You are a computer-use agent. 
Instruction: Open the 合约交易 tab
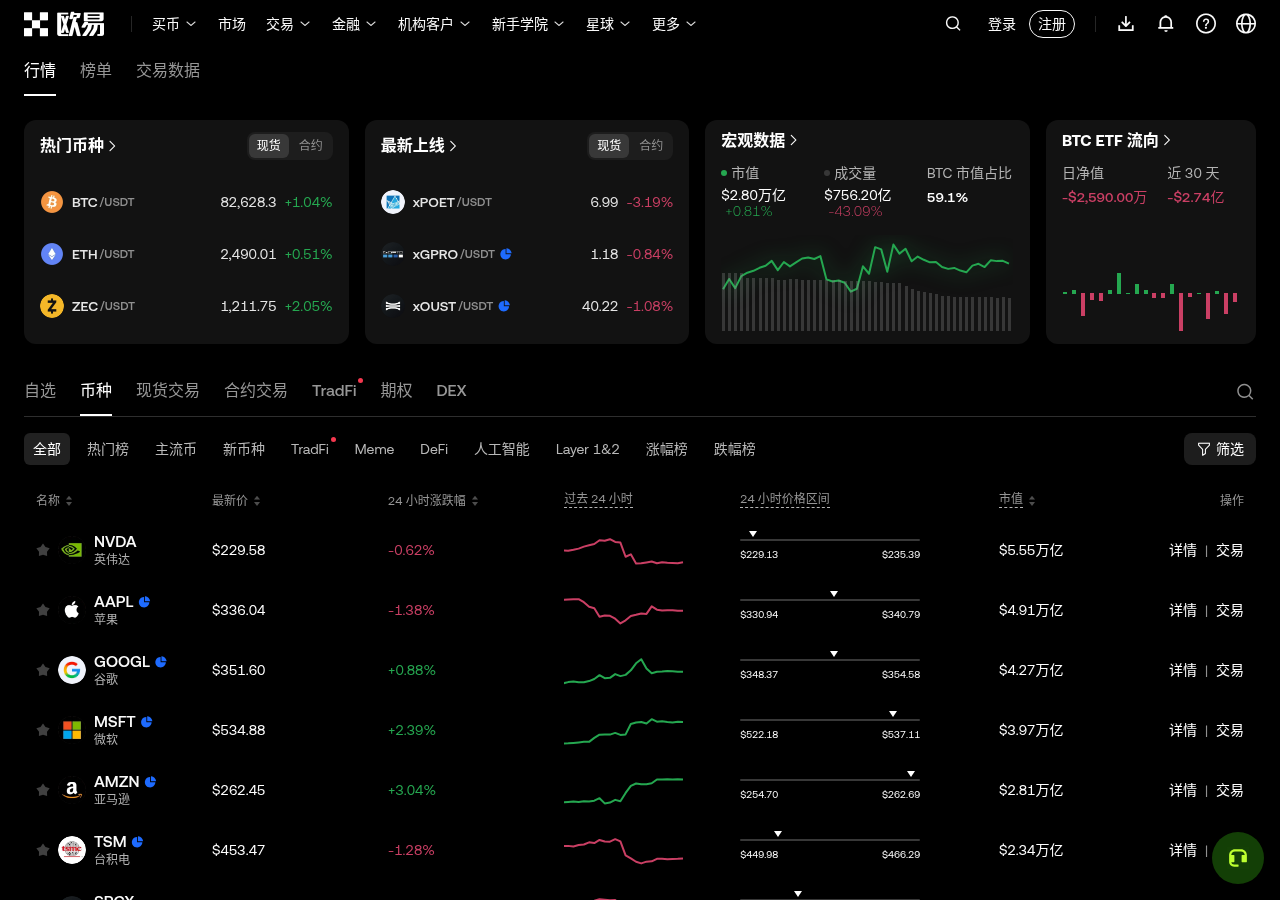pyautogui.click(x=256, y=391)
